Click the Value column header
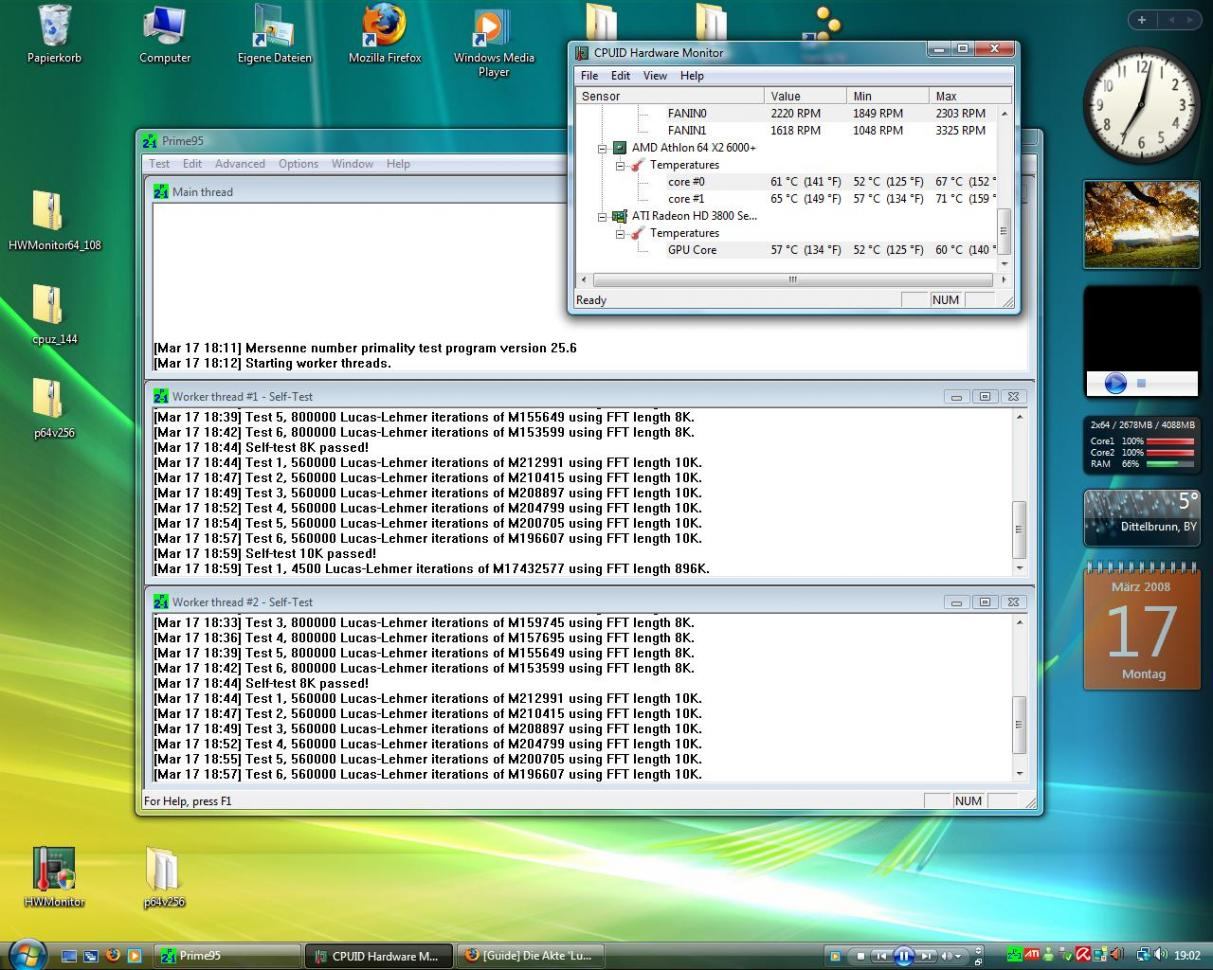Image resolution: width=1213 pixels, height=970 pixels. point(805,96)
